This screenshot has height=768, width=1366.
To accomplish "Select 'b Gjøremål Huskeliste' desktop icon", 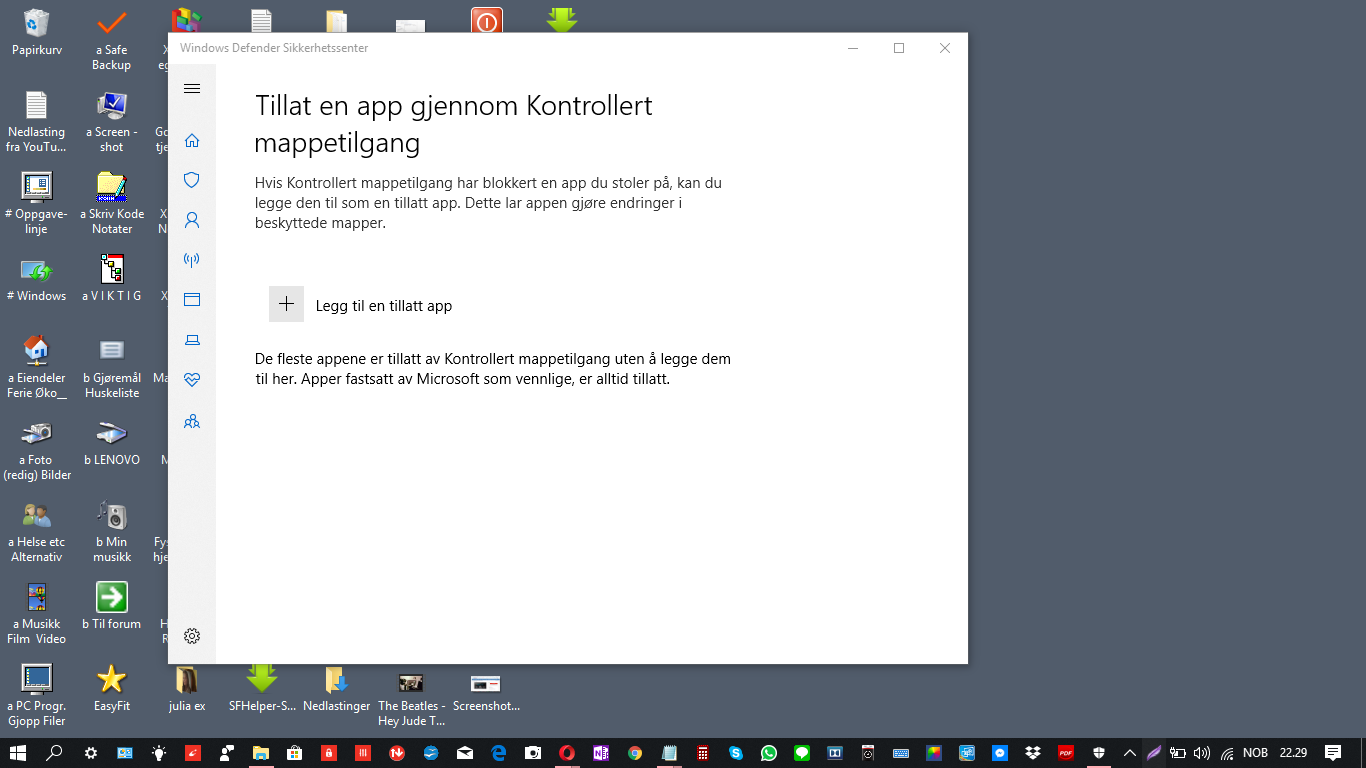I will point(111,368).
